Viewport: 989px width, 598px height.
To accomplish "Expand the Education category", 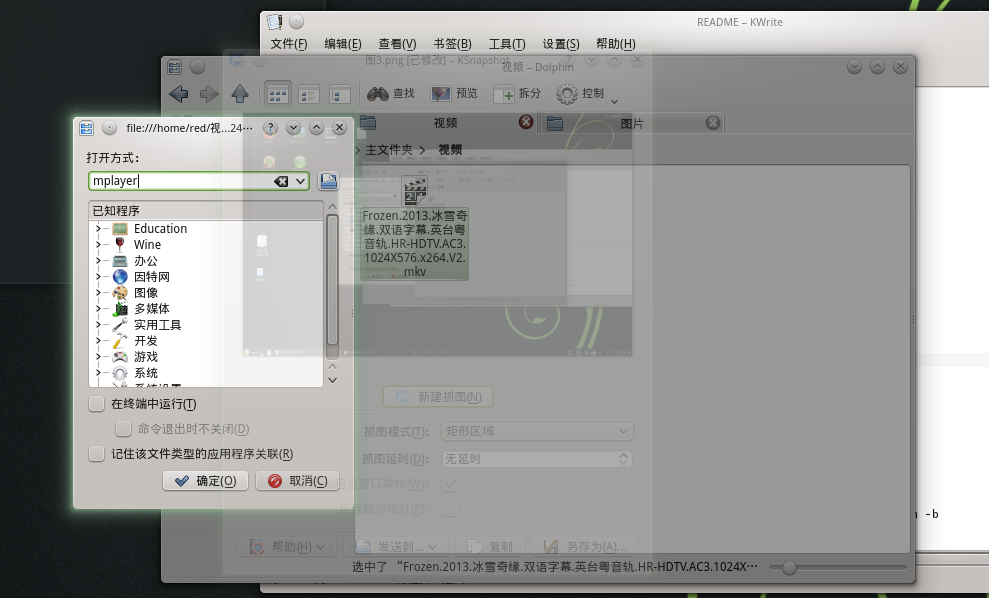I will pos(98,228).
